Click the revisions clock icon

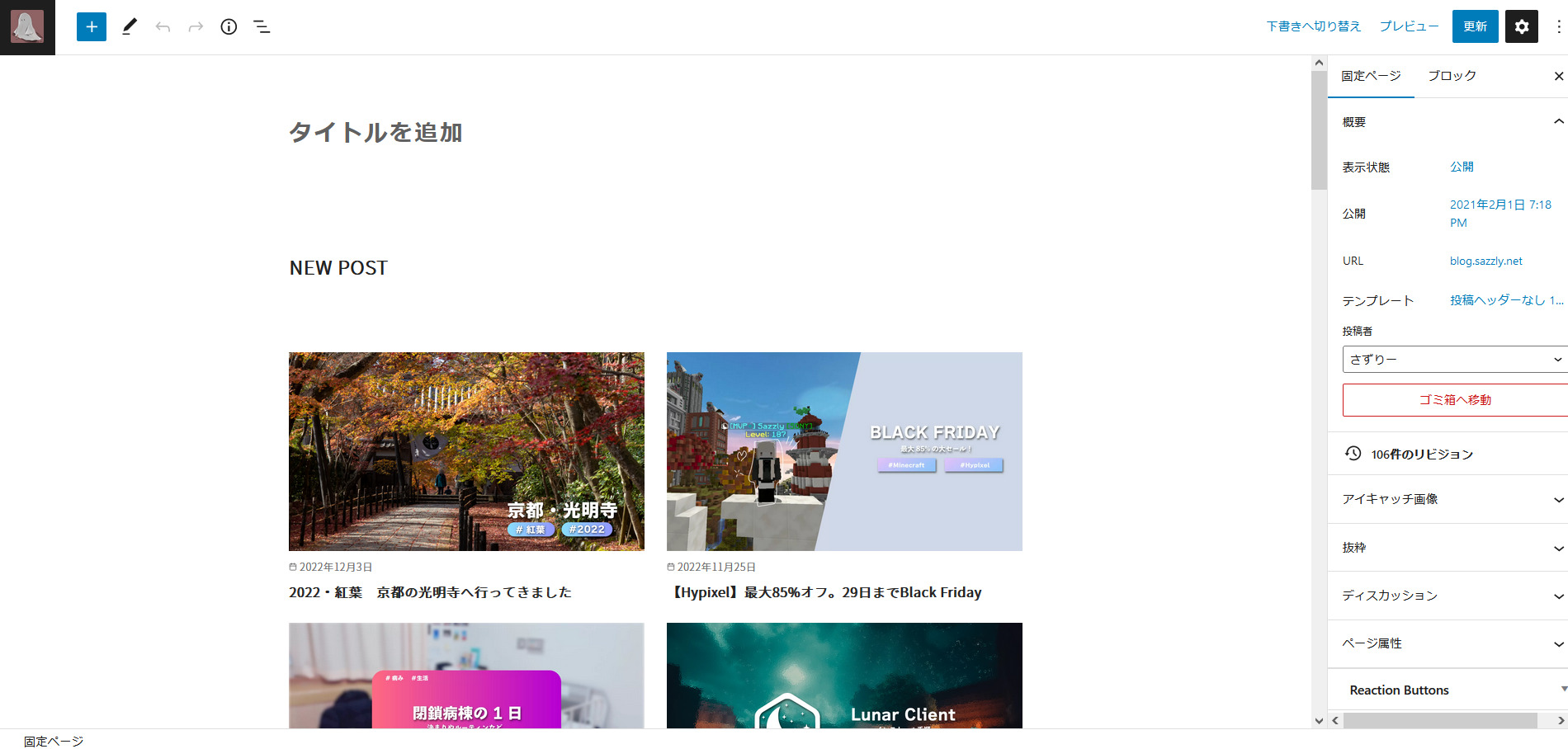click(x=1353, y=453)
